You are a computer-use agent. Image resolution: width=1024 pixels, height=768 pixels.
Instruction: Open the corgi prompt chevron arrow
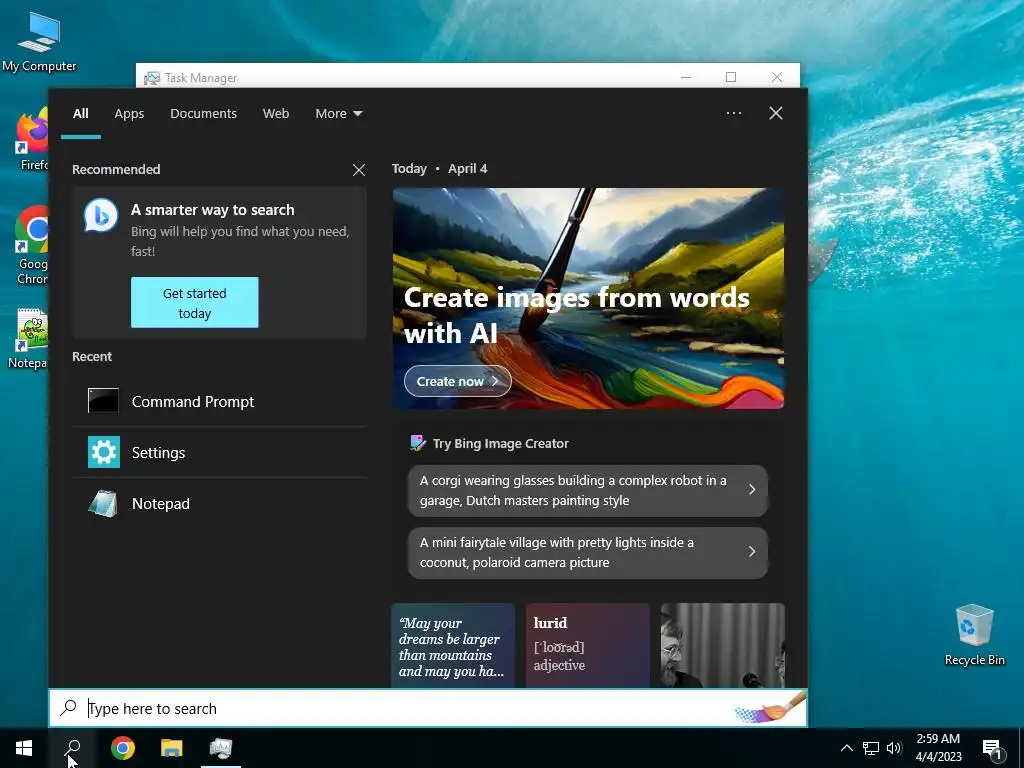tap(752, 490)
